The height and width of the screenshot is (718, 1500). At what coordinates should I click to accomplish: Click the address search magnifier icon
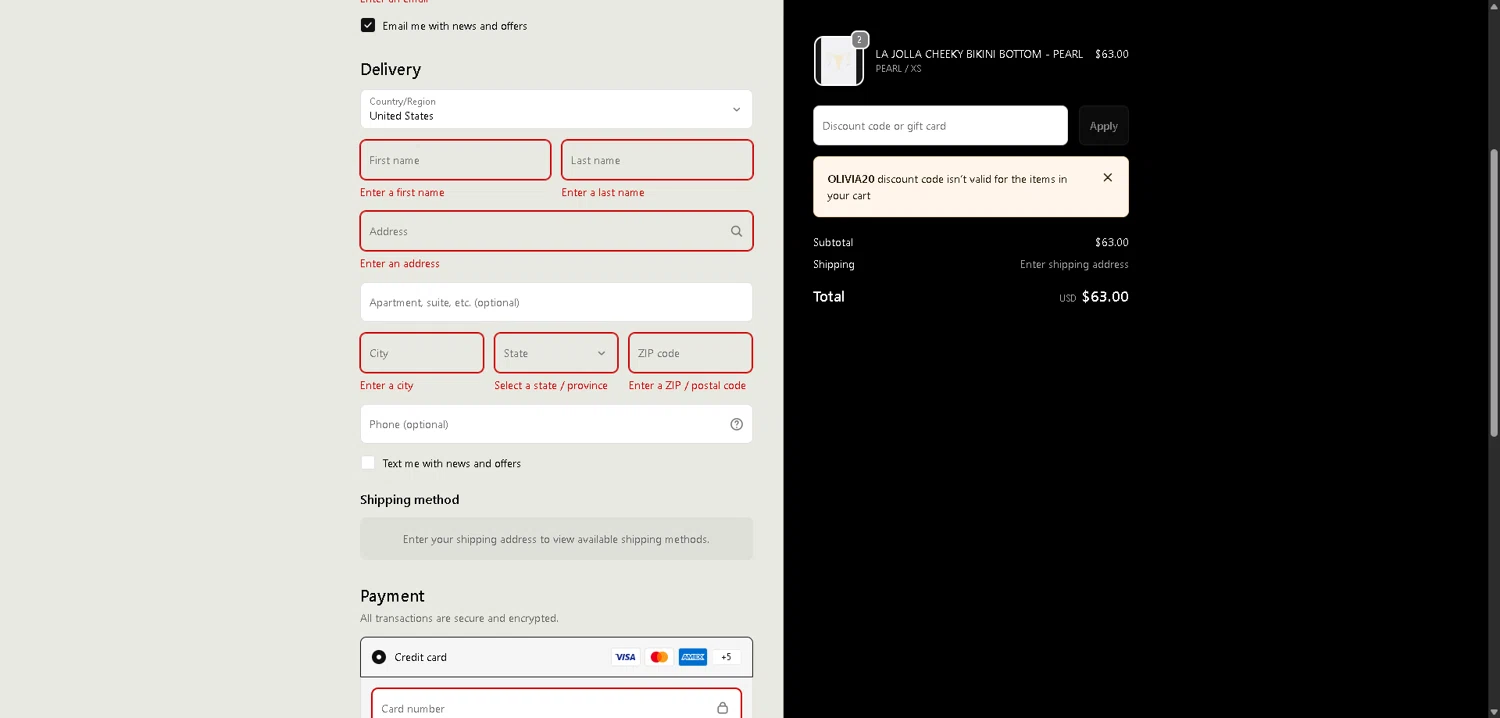click(x=736, y=231)
